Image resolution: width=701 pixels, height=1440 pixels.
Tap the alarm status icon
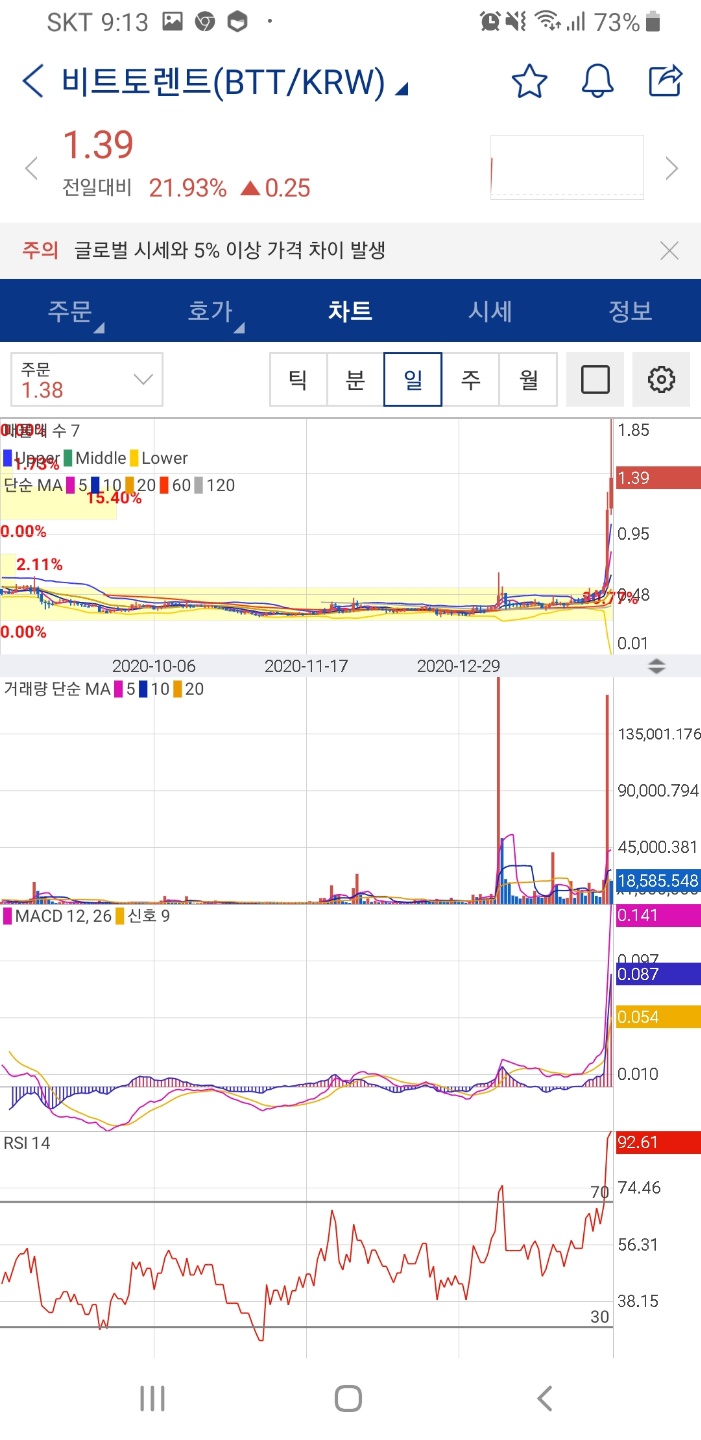[490, 21]
